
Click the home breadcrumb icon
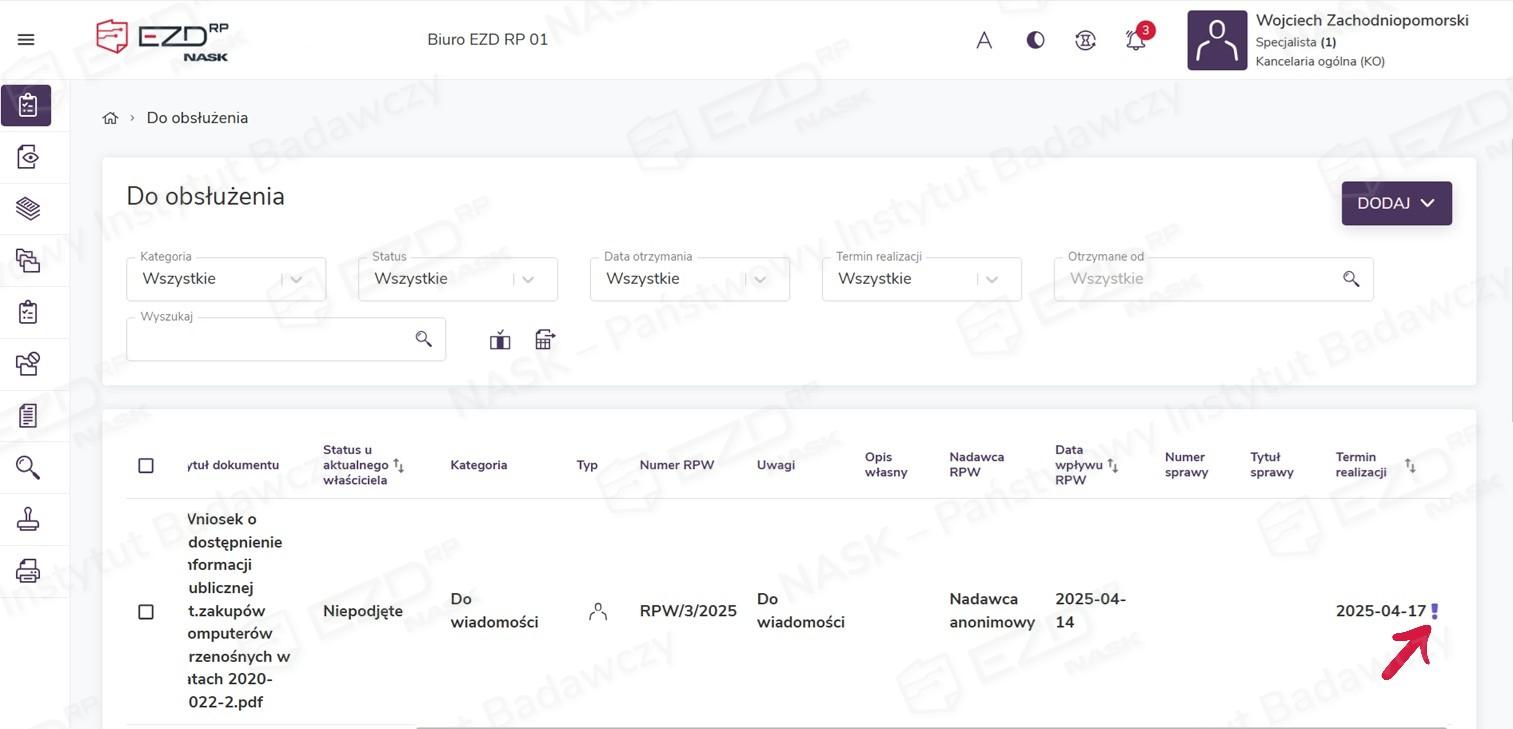click(x=110, y=118)
